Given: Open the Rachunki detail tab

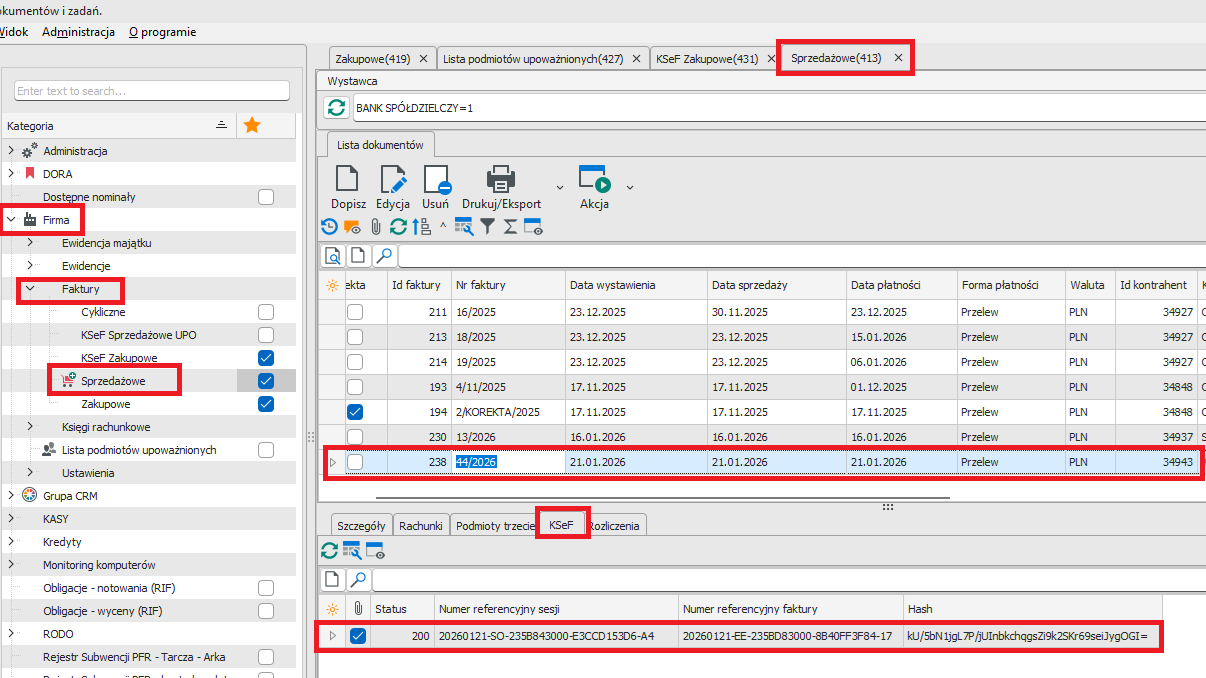Looking at the screenshot, I should tap(420, 526).
